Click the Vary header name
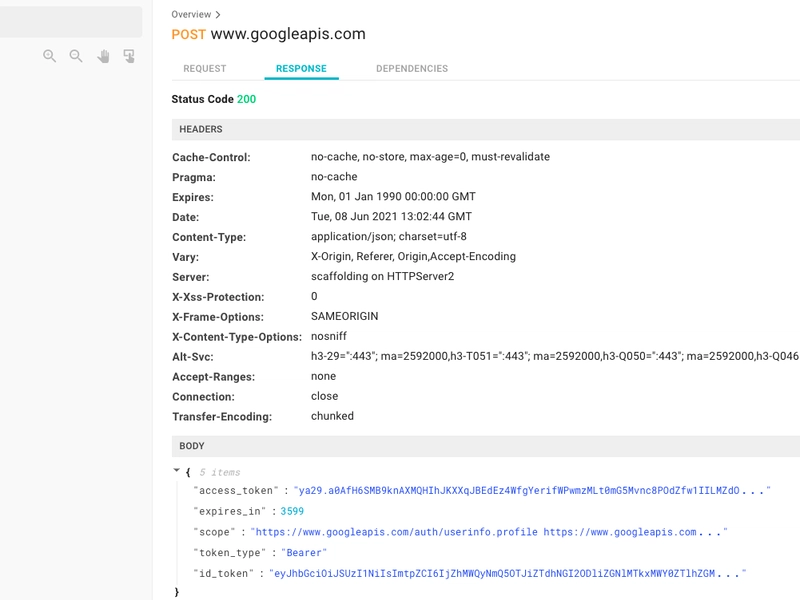Viewport: 800px width, 600px height. click(x=185, y=257)
